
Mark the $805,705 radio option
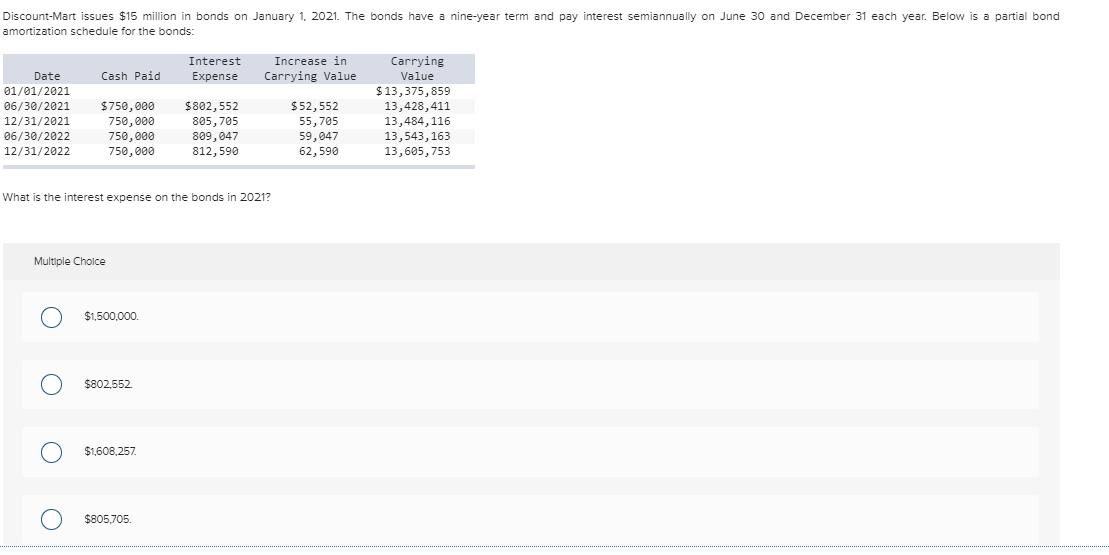click(x=51, y=520)
